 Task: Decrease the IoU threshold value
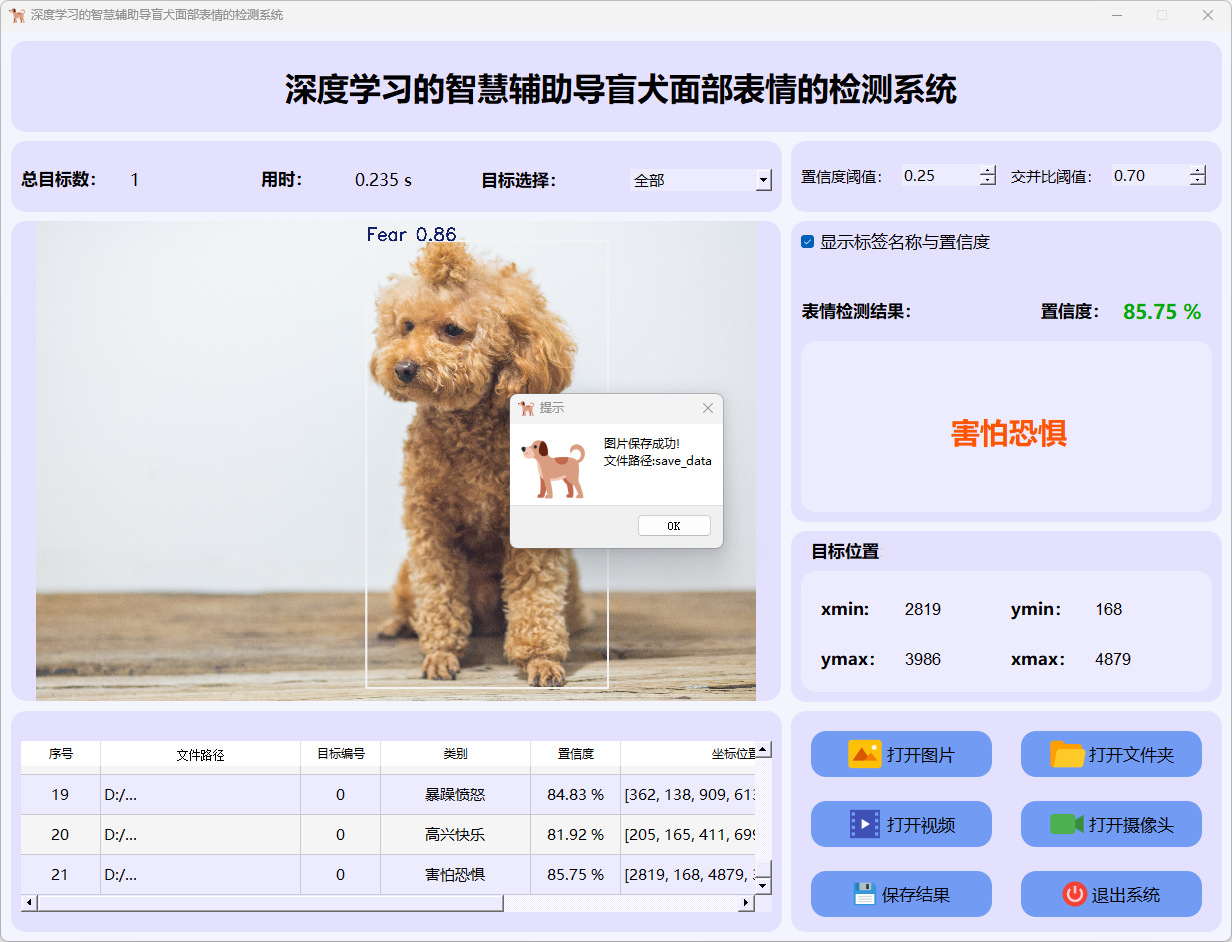point(1198,181)
